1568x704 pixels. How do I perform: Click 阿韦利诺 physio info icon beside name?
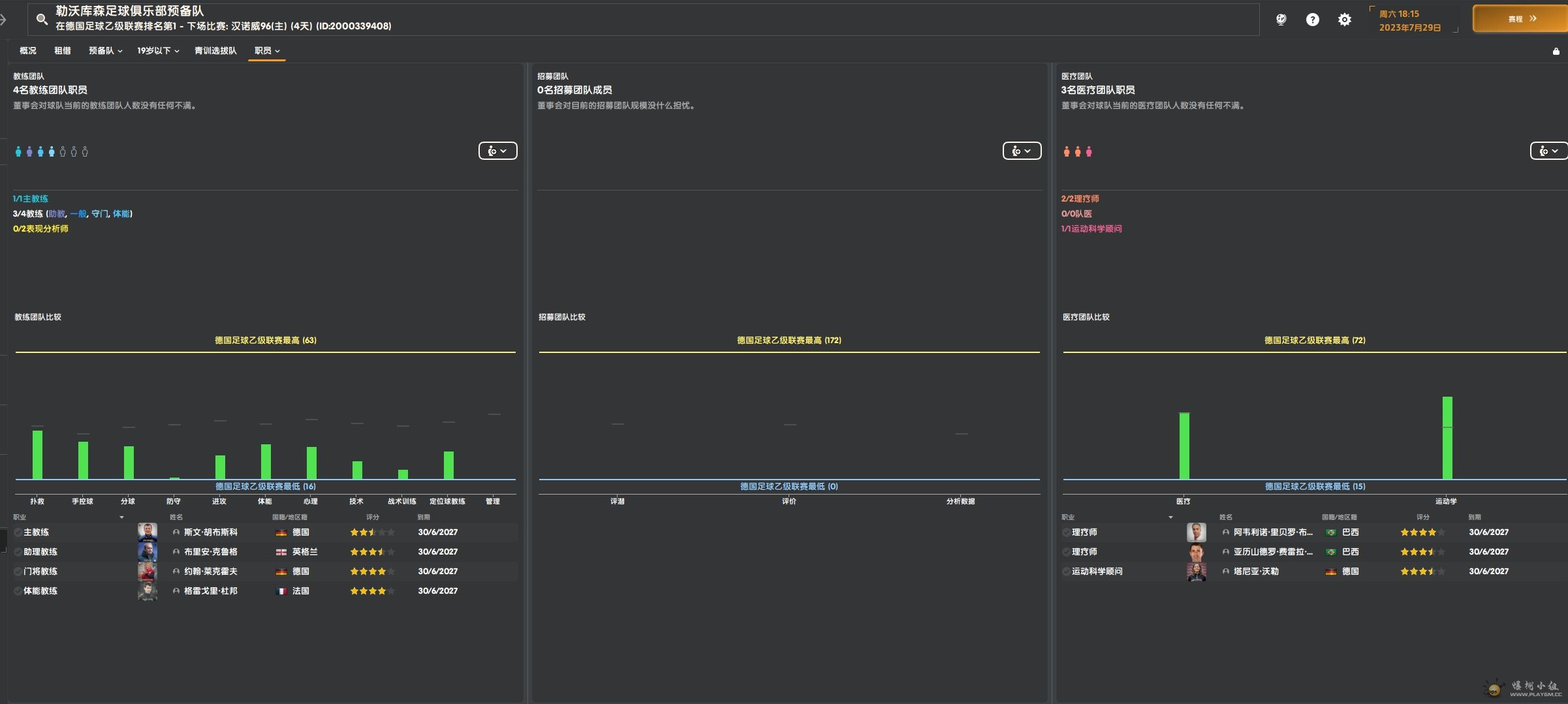1226,532
